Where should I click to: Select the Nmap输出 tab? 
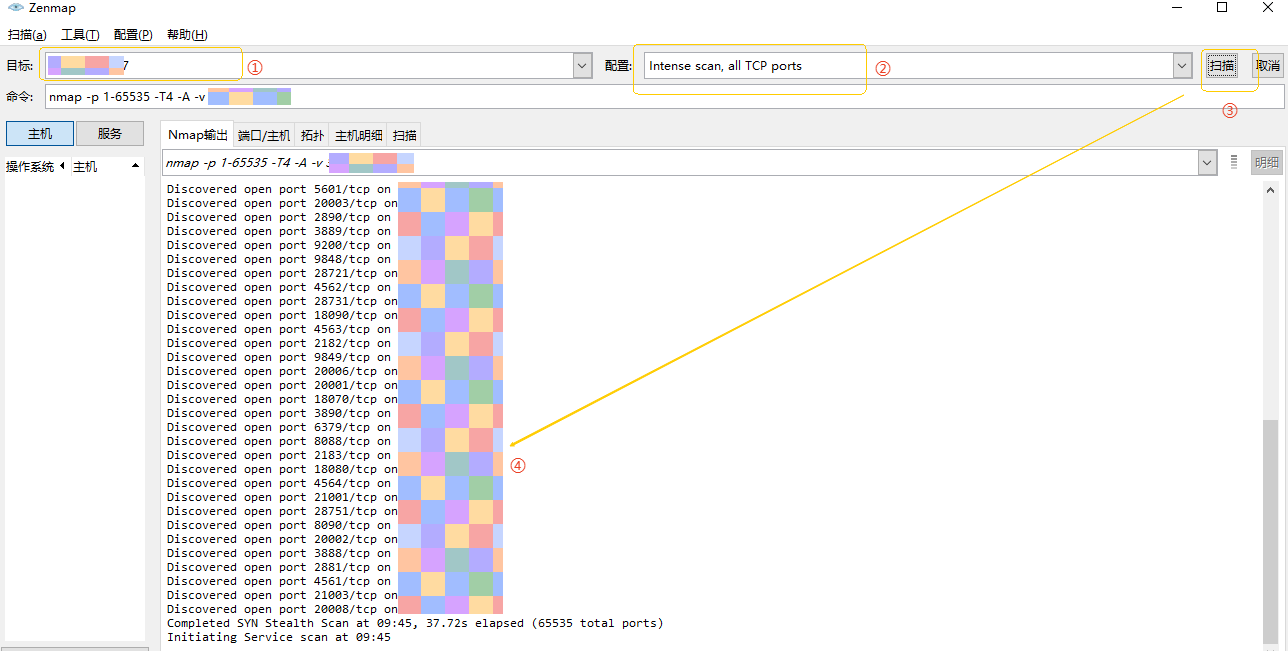tap(197, 135)
